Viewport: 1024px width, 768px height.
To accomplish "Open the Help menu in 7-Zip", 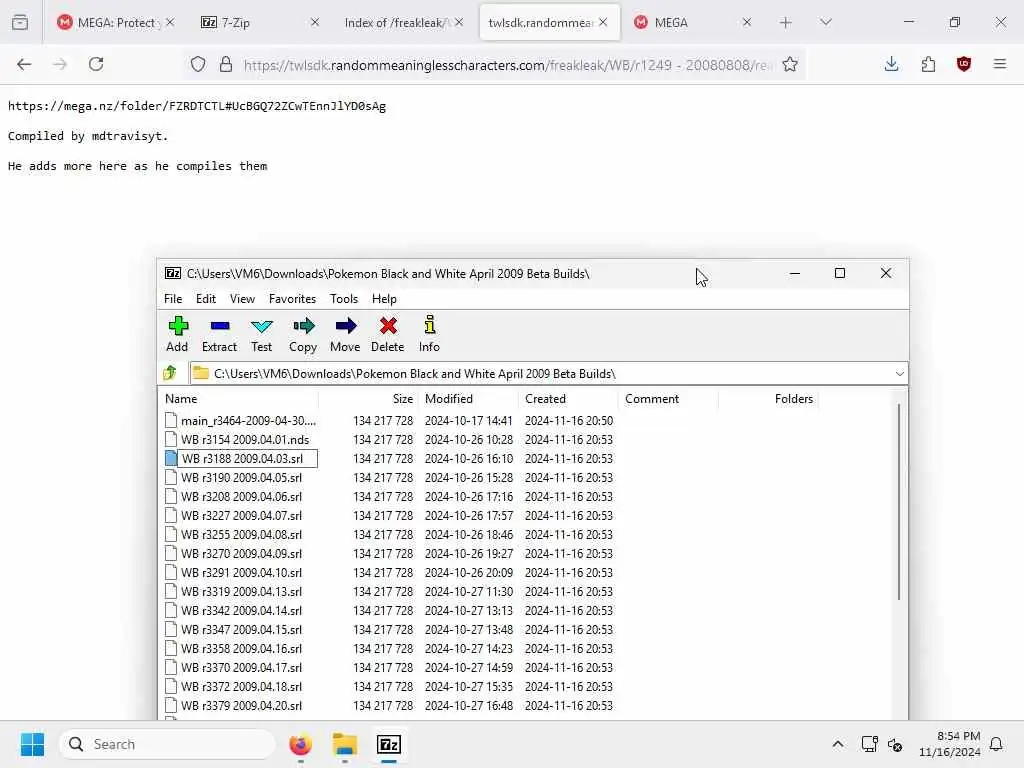I will pos(385,298).
